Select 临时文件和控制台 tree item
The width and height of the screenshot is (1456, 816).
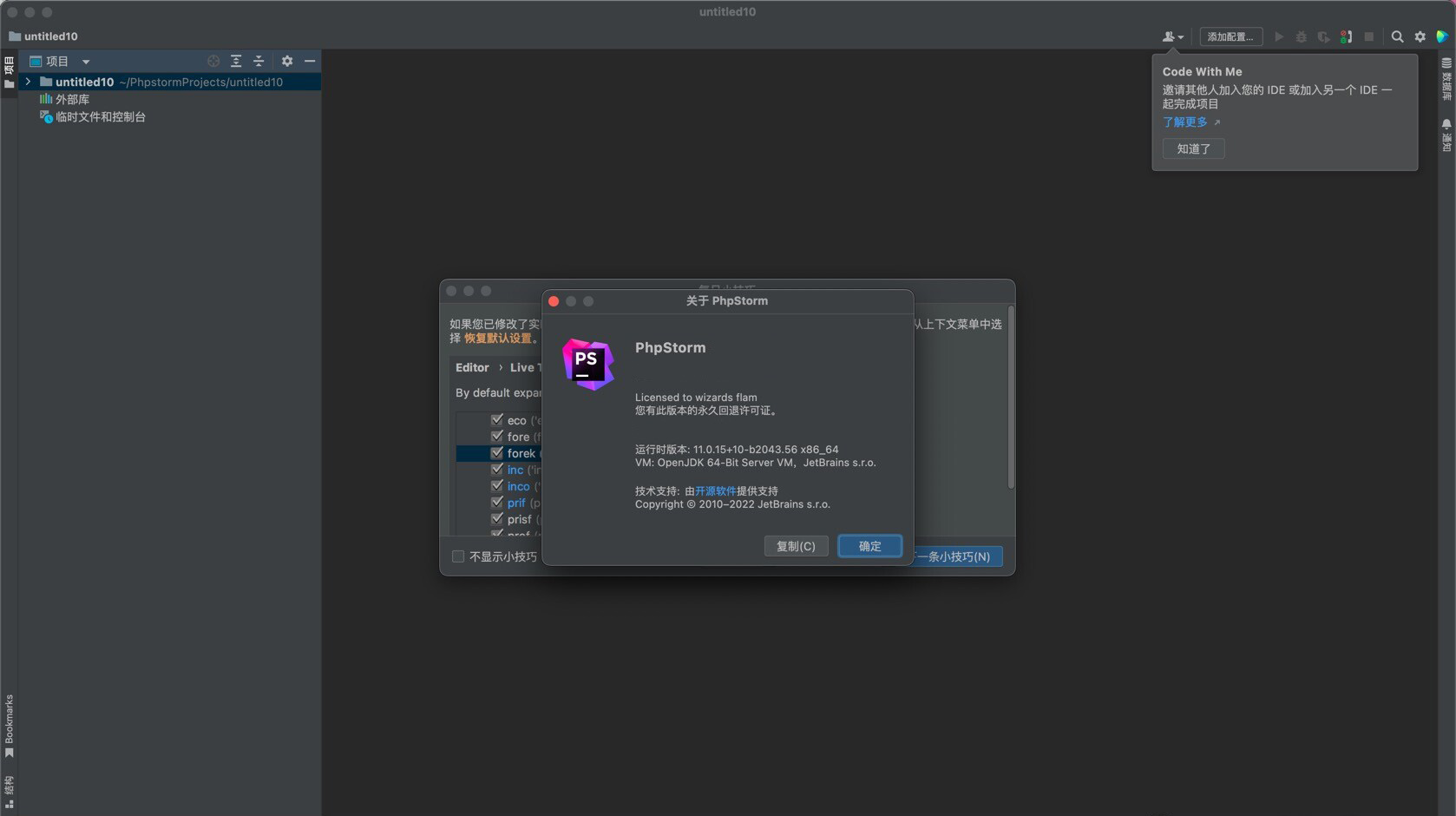tap(101, 116)
